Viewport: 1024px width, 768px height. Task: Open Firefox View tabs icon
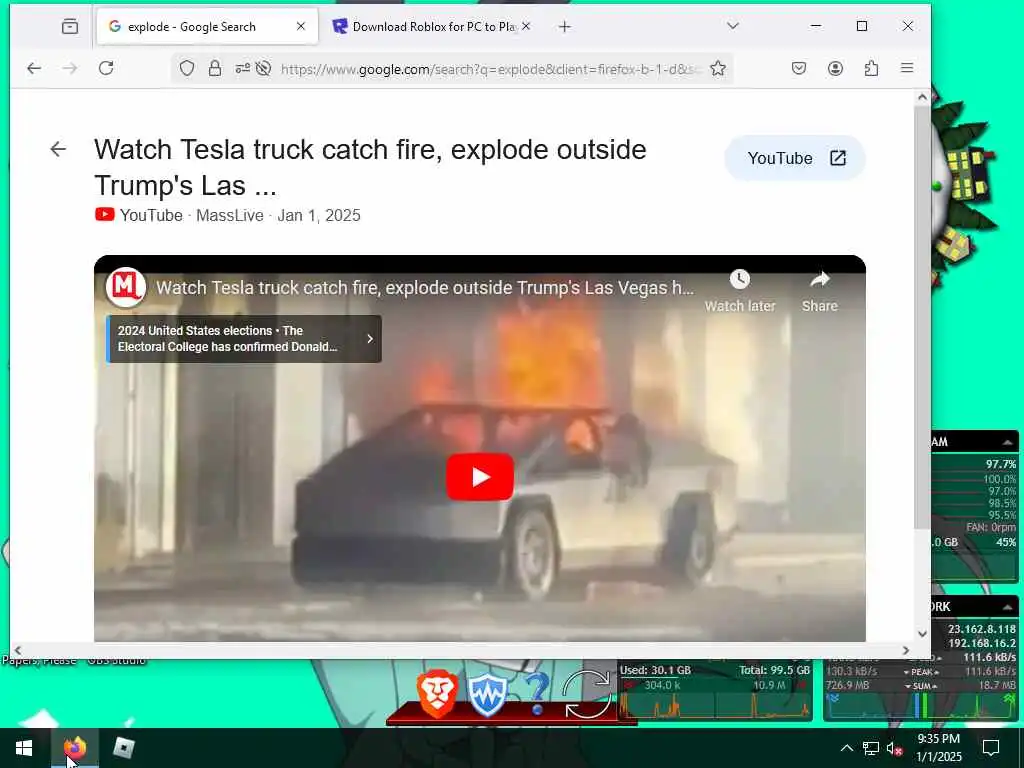pos(70,26)
